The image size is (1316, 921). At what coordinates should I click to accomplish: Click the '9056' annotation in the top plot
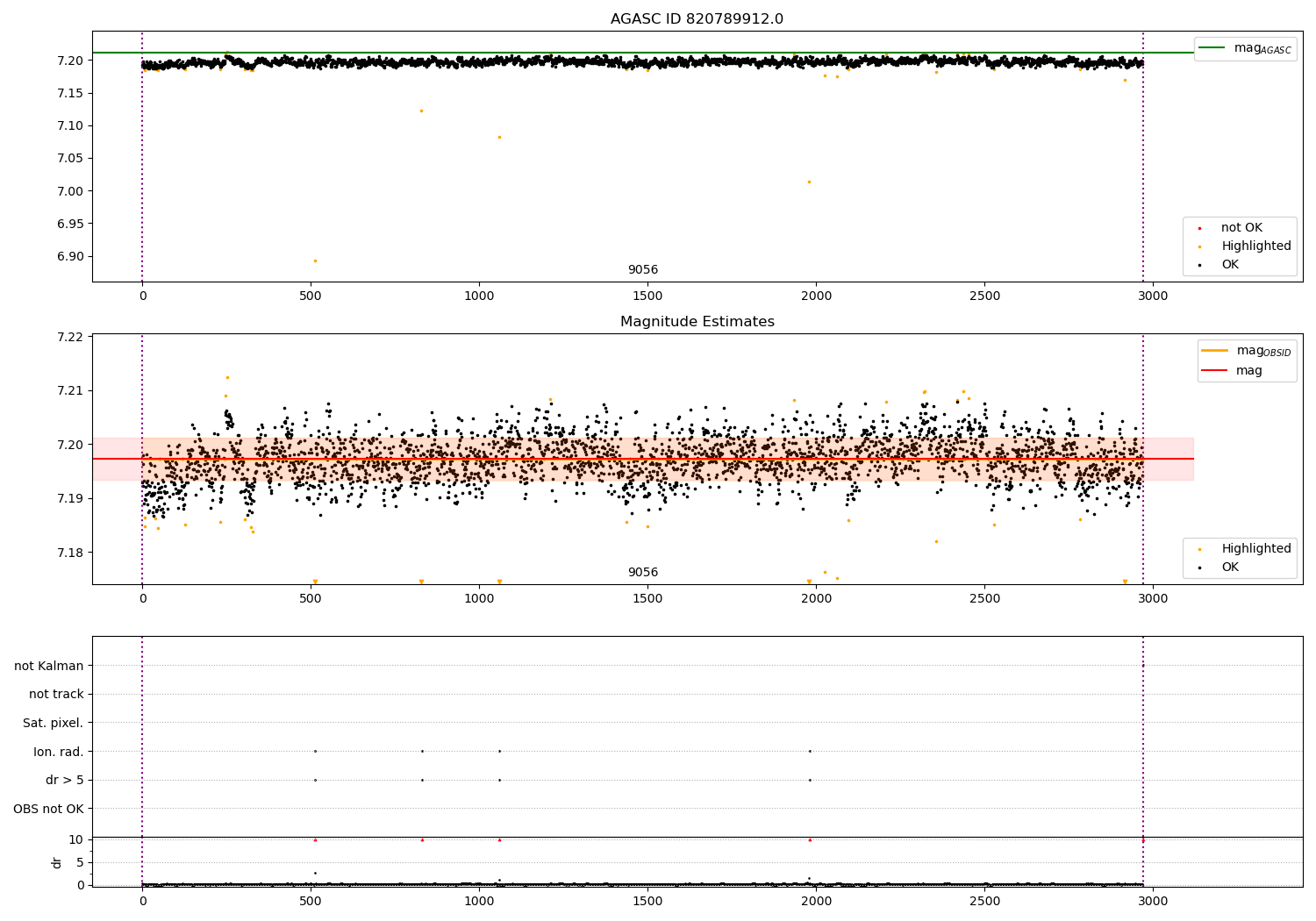pyautogui.click(x=642, y=270)
